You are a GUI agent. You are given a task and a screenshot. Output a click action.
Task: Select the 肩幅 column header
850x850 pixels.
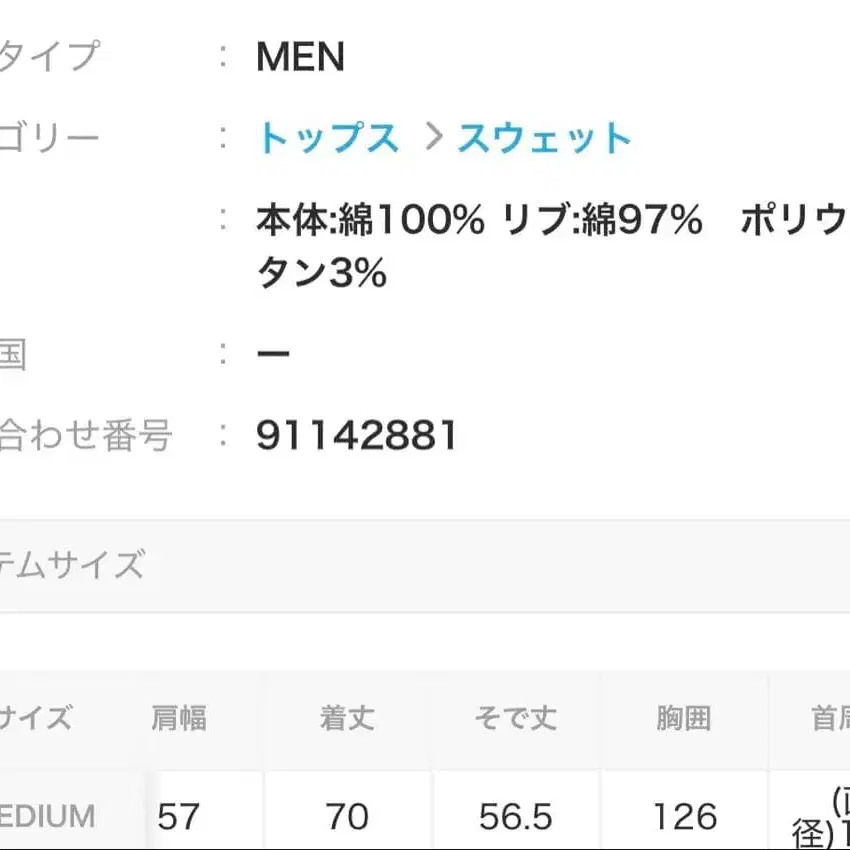pos(179,718)
